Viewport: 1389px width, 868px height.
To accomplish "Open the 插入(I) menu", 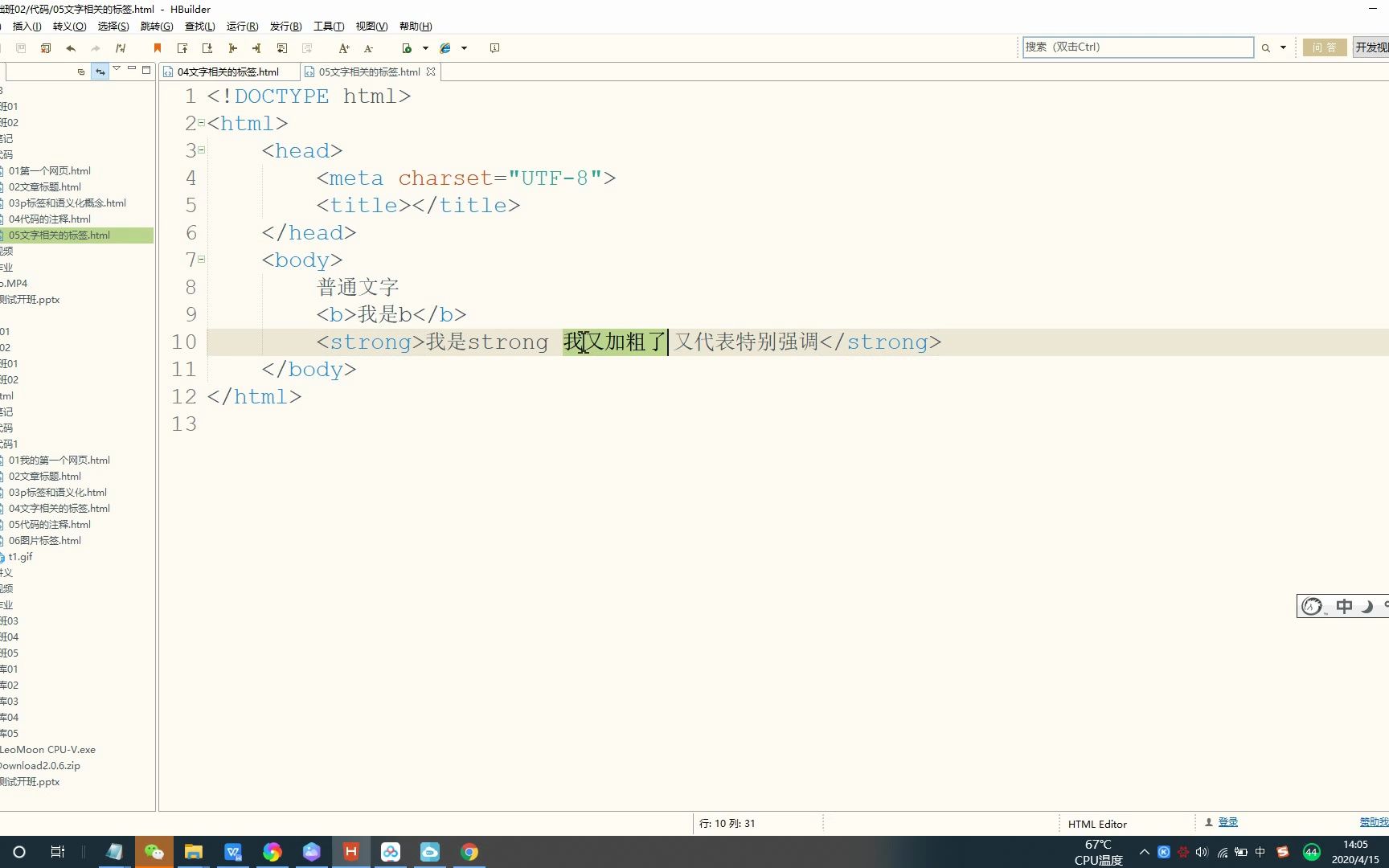I will (x=27, y=27).
